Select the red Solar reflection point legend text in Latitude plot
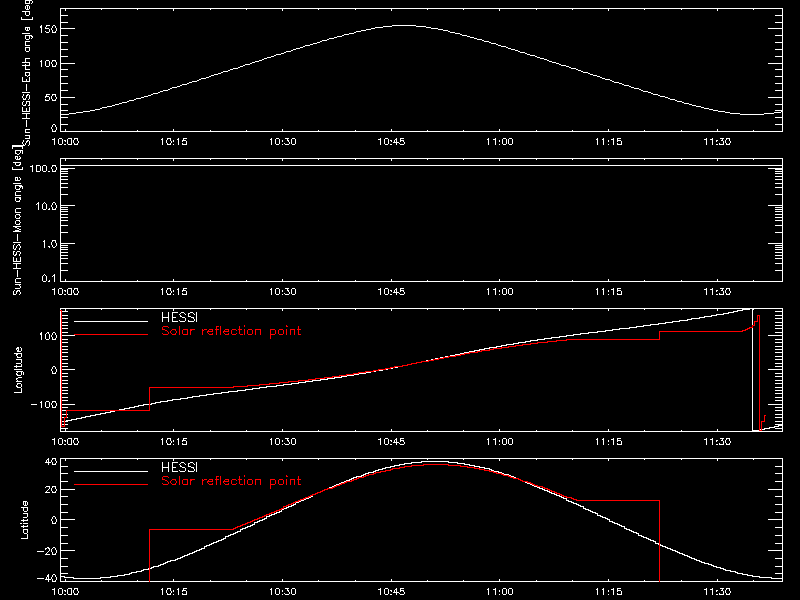This screenshot has height=600, width=800. pos(231,481)
